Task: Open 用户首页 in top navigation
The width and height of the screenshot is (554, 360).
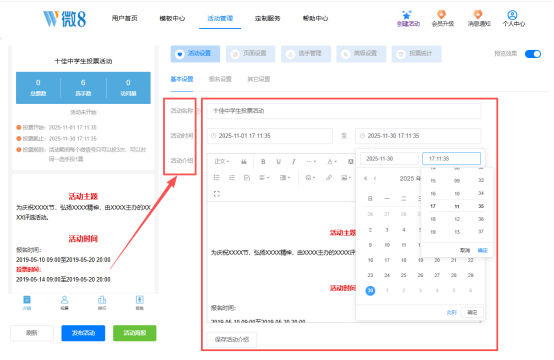Action: click(x=124, y=18)
